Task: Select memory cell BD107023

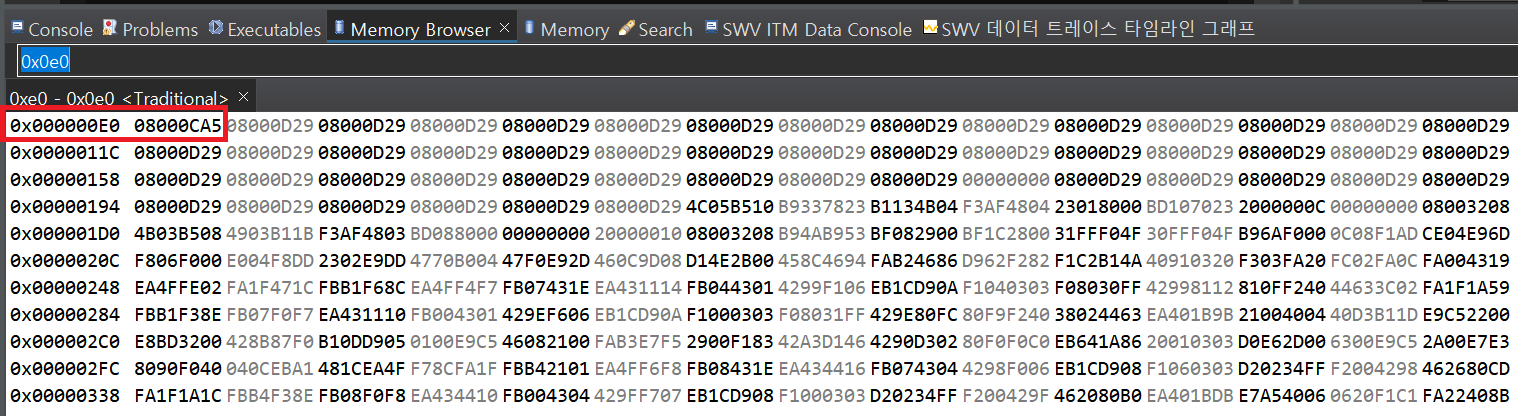Action: click(1190, 207)
